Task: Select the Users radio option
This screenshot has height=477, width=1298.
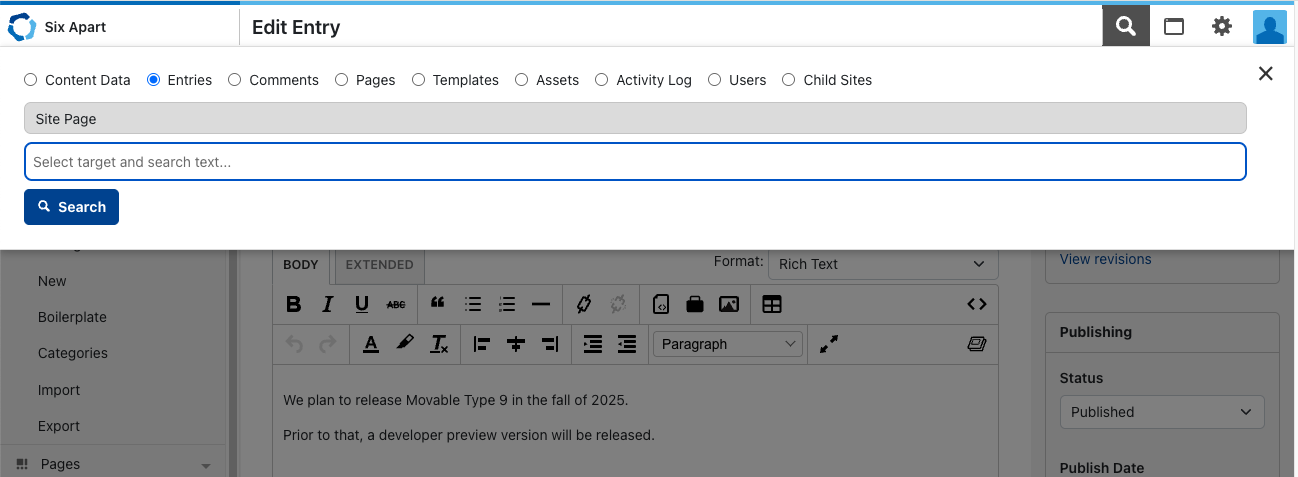Action: 715,80
